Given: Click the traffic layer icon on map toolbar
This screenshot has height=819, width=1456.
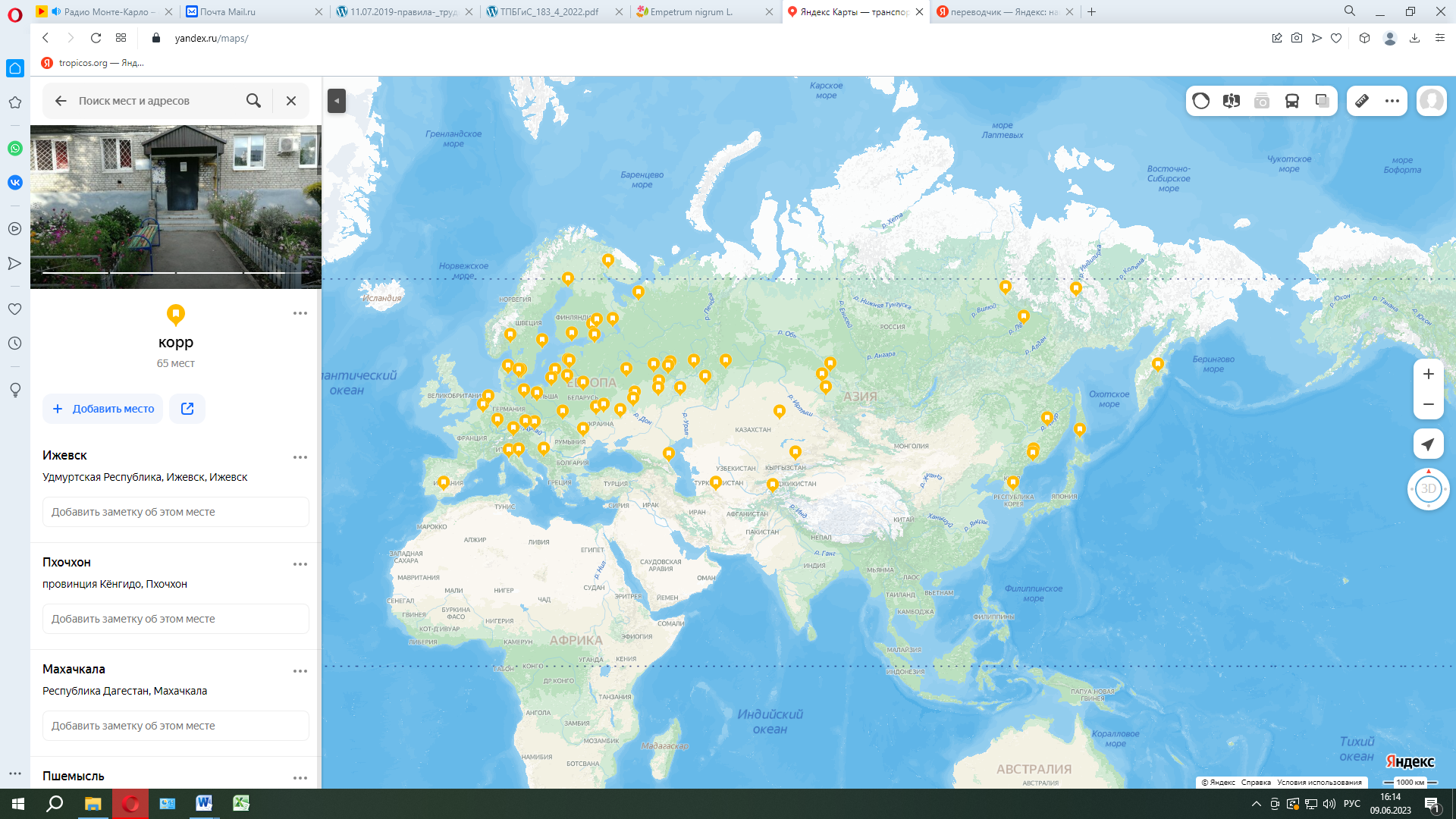Looking at the screenshot, I should click(x=1201, y=101).
